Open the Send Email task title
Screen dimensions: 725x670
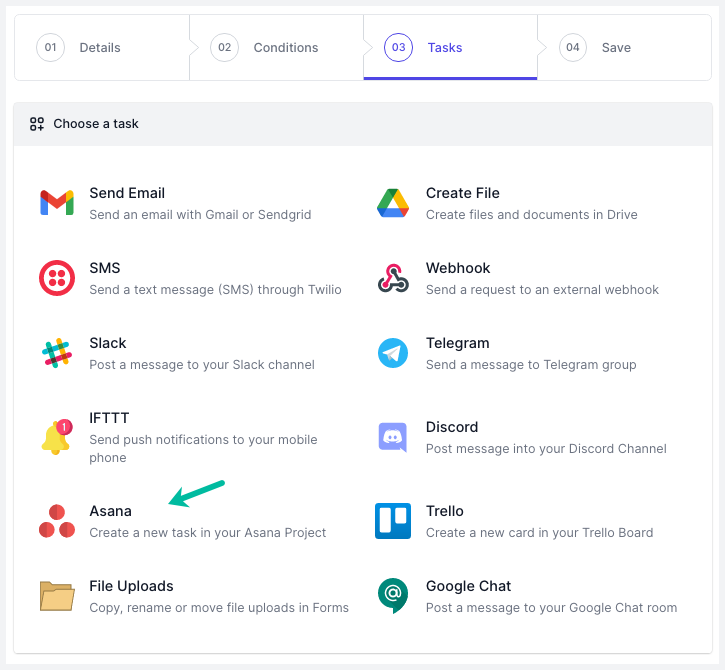point(127,193)
